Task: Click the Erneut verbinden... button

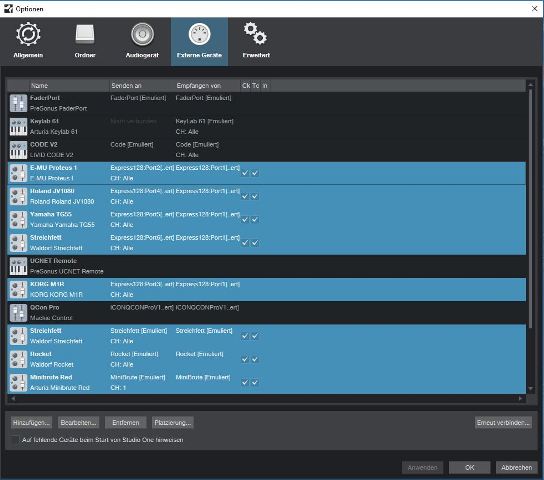Action: point(503,422)
